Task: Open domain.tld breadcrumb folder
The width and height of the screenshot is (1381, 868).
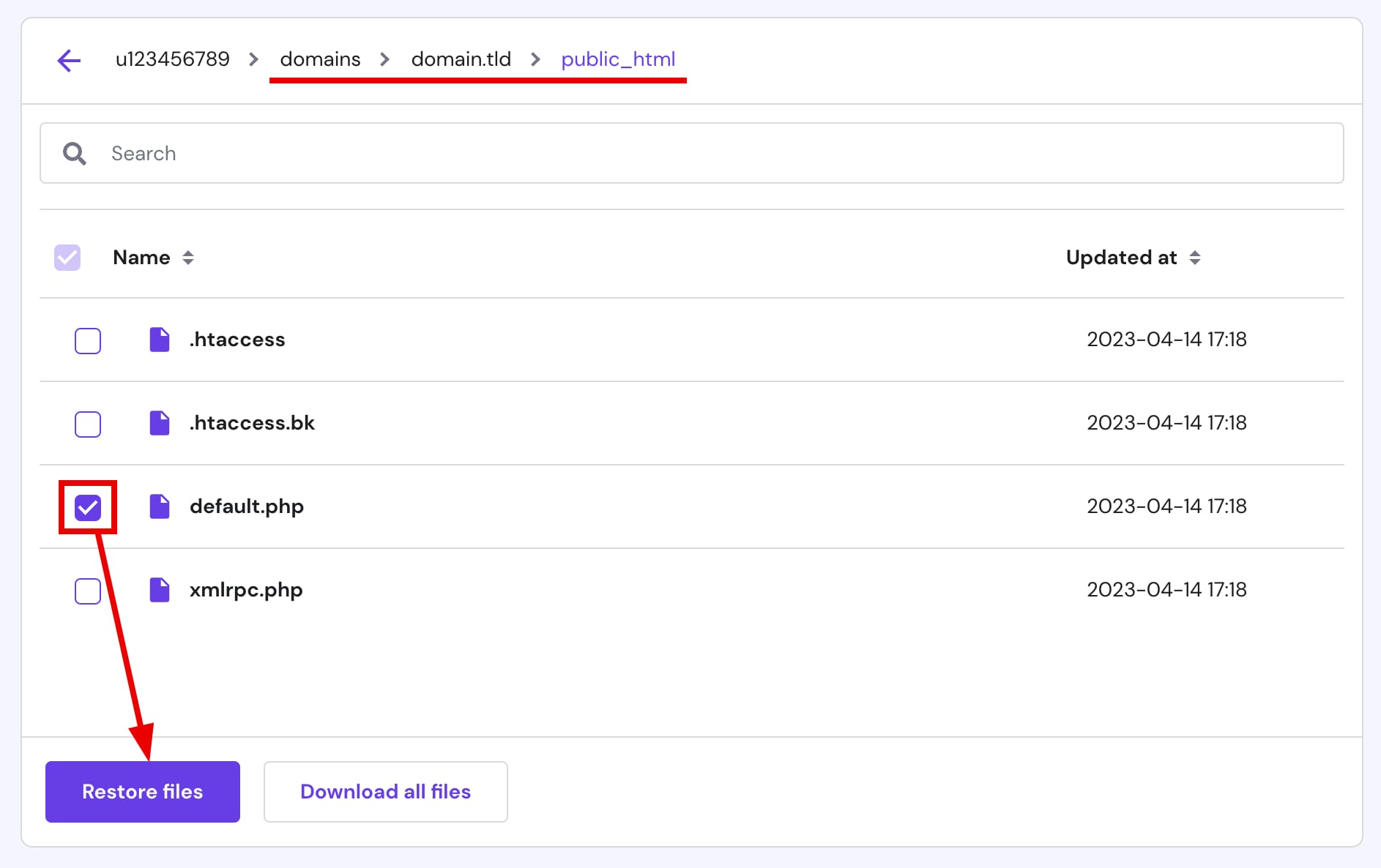Action: click(461, 59)
